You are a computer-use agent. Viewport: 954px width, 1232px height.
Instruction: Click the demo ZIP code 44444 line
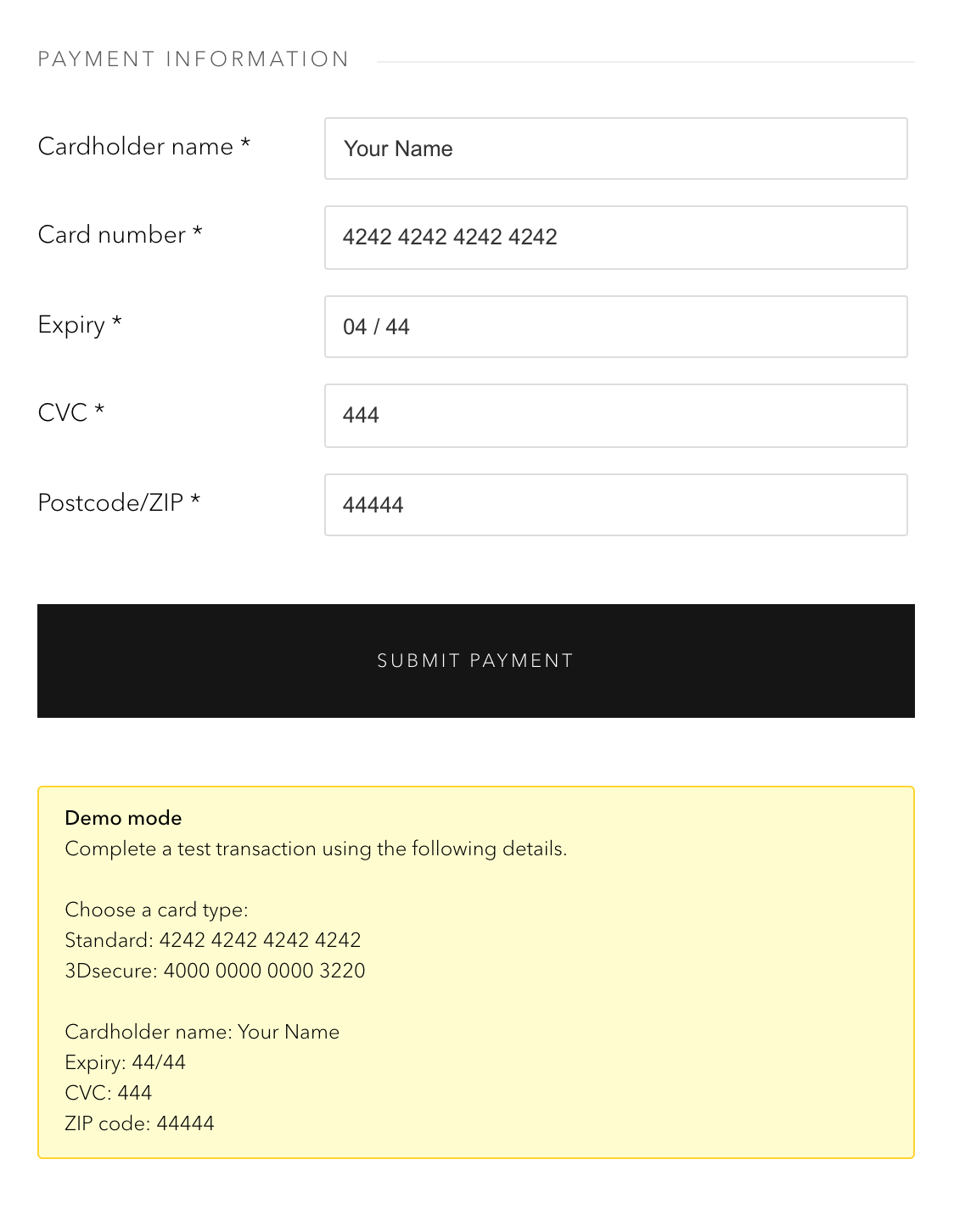139,1123
